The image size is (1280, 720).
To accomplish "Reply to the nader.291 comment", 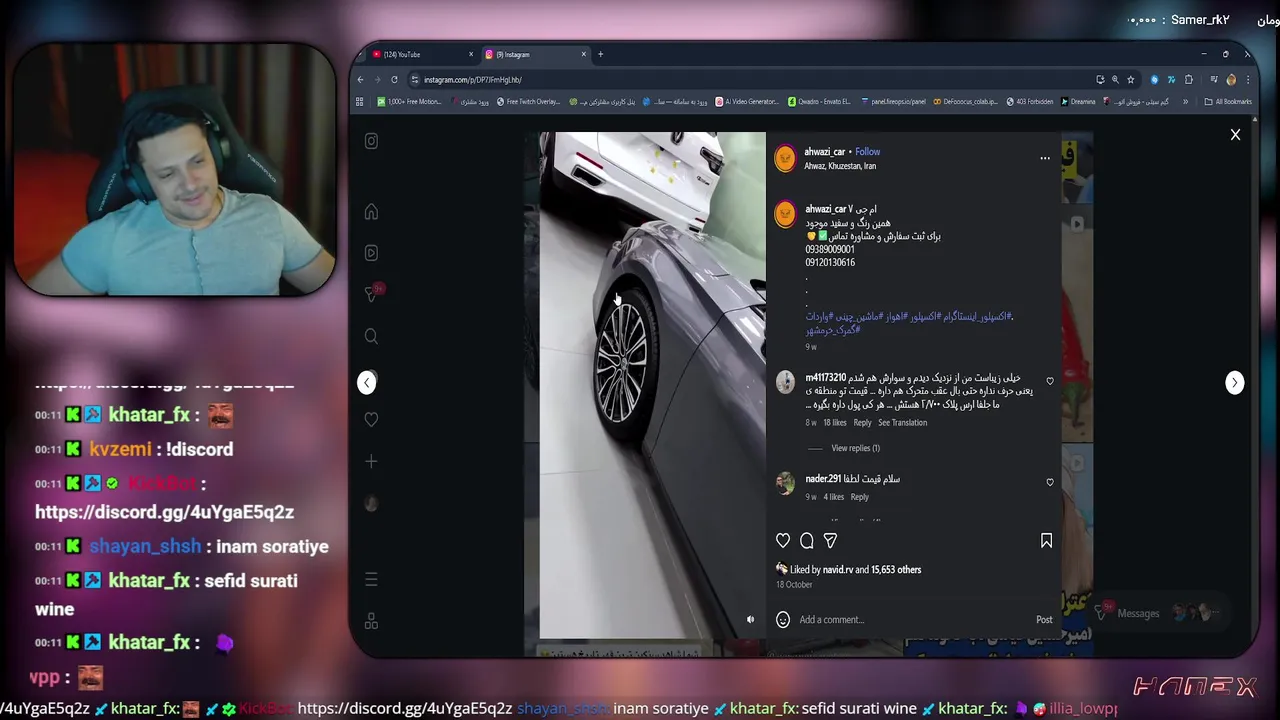I will click(x=859, y=496).
